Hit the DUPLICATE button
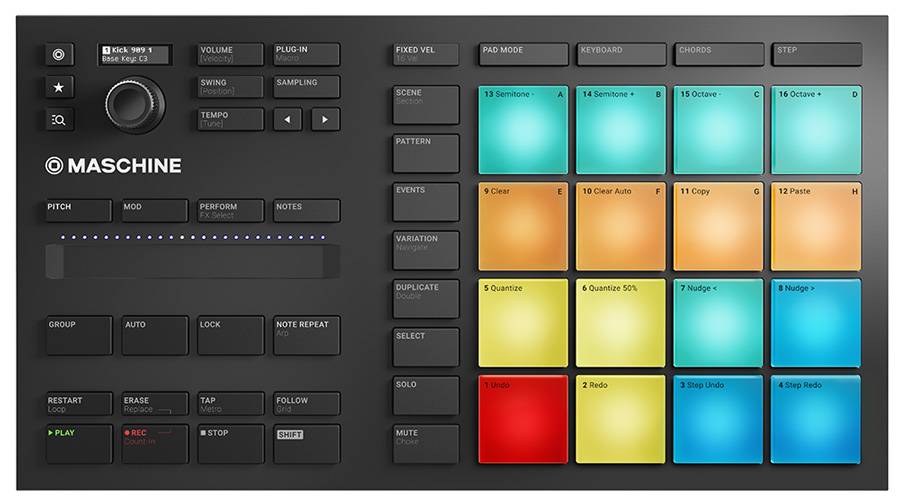Screen dimensions: 900x502 [x=426, y=299]
